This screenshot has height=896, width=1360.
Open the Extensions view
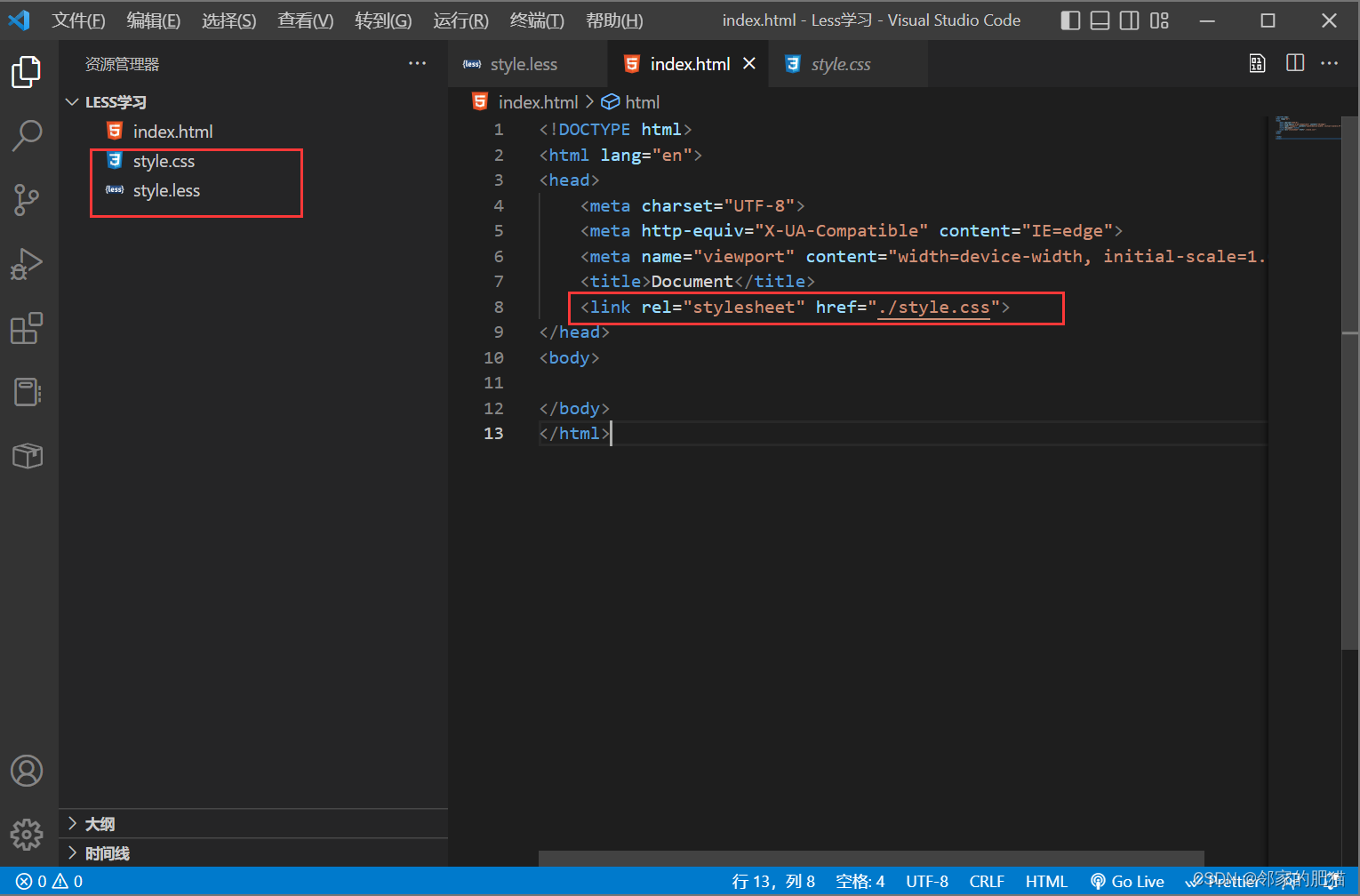(x=27, y=328)
